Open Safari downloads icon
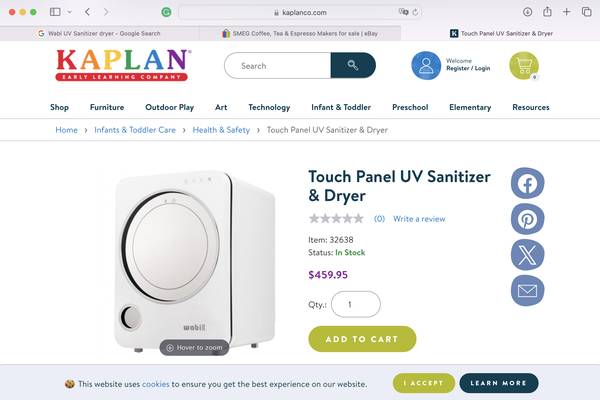 tap(527, 12)
